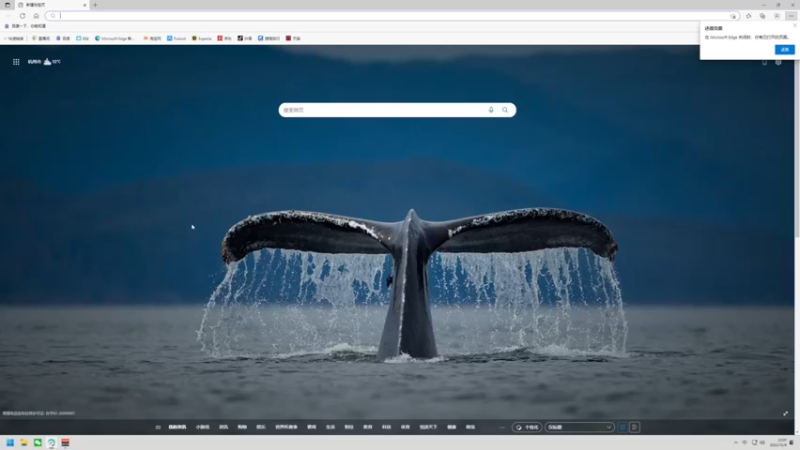Open the taskbar clock and date
The image size is (800, 450).
click(x=779, y=442)
